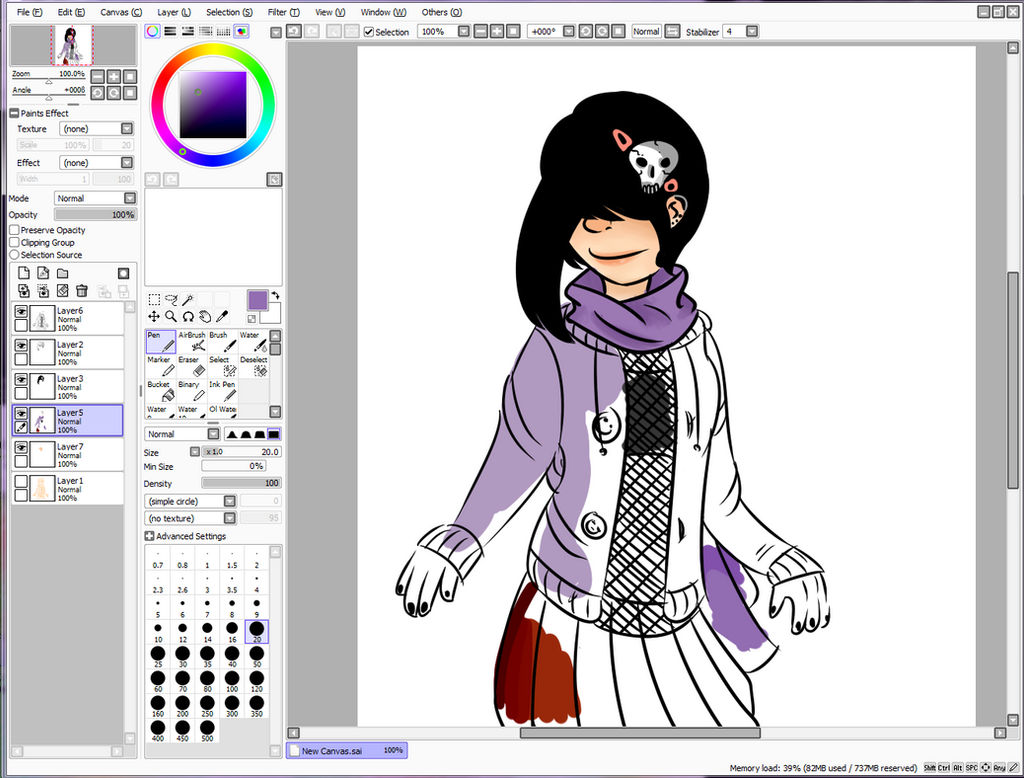Hide Layer3 with its eye icon
The width and height of the screenshot is (1024, 778).
(x=21, y=379)
